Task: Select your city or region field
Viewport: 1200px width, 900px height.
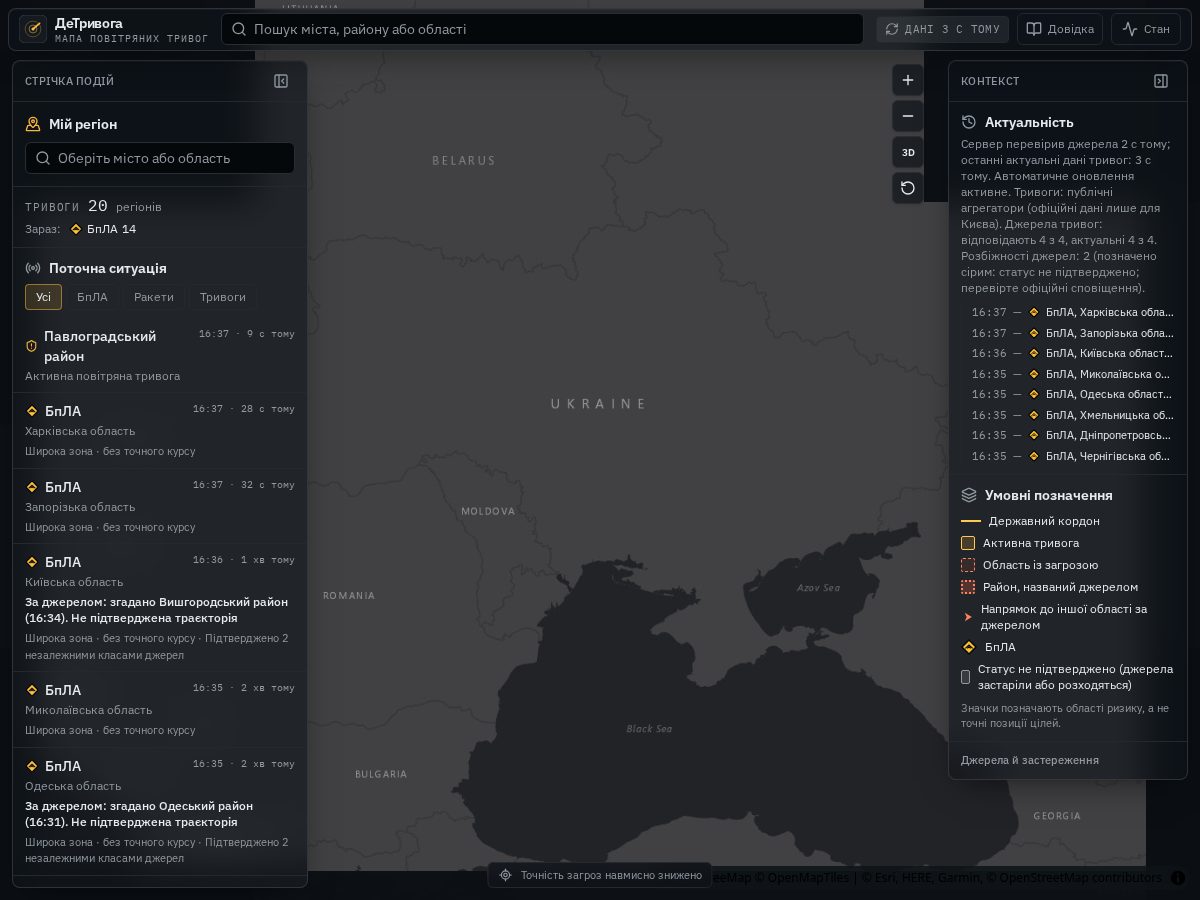Action: tap(160, 158)
